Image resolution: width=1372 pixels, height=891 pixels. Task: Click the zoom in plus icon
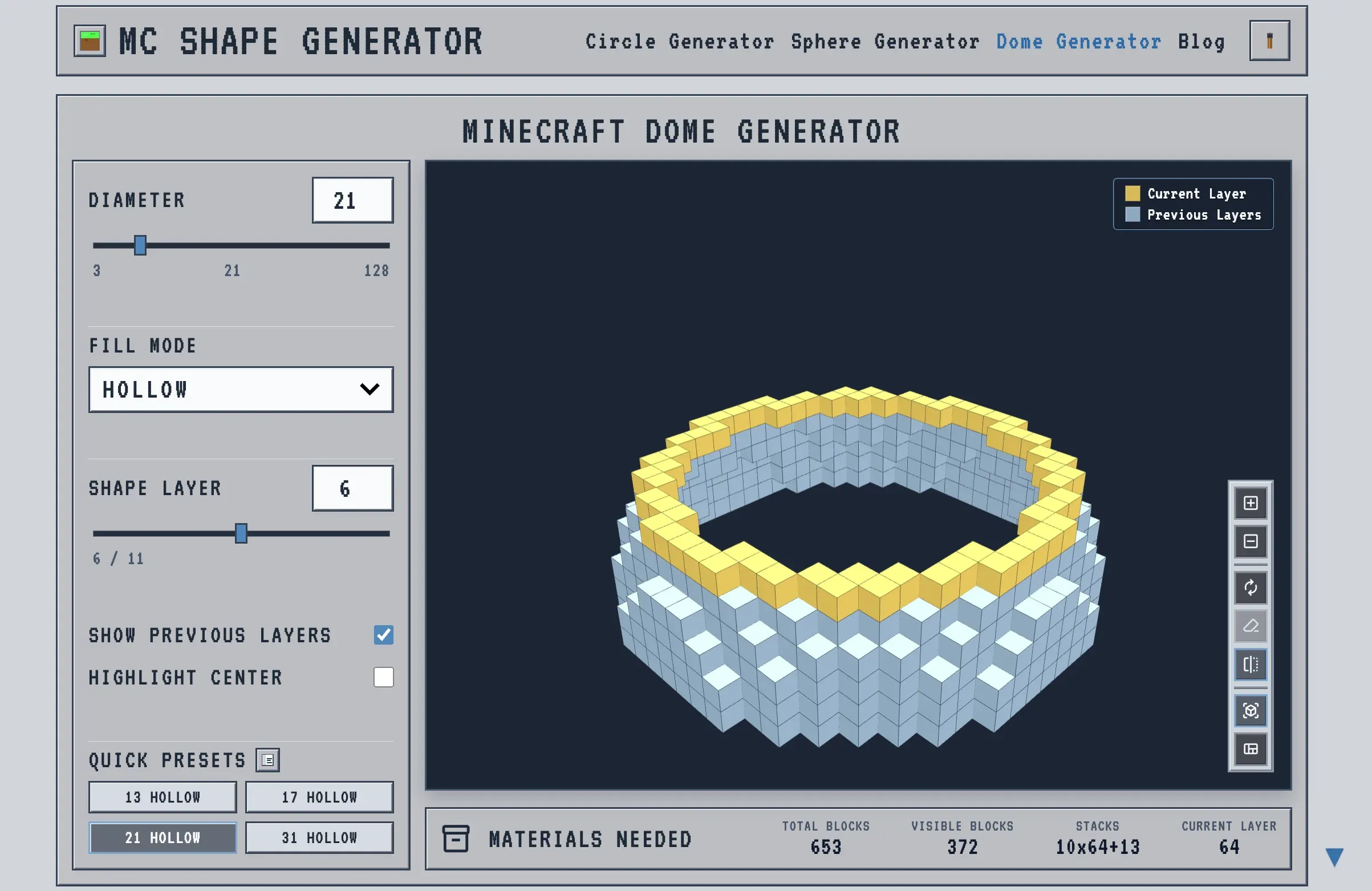pos(1250,503)
